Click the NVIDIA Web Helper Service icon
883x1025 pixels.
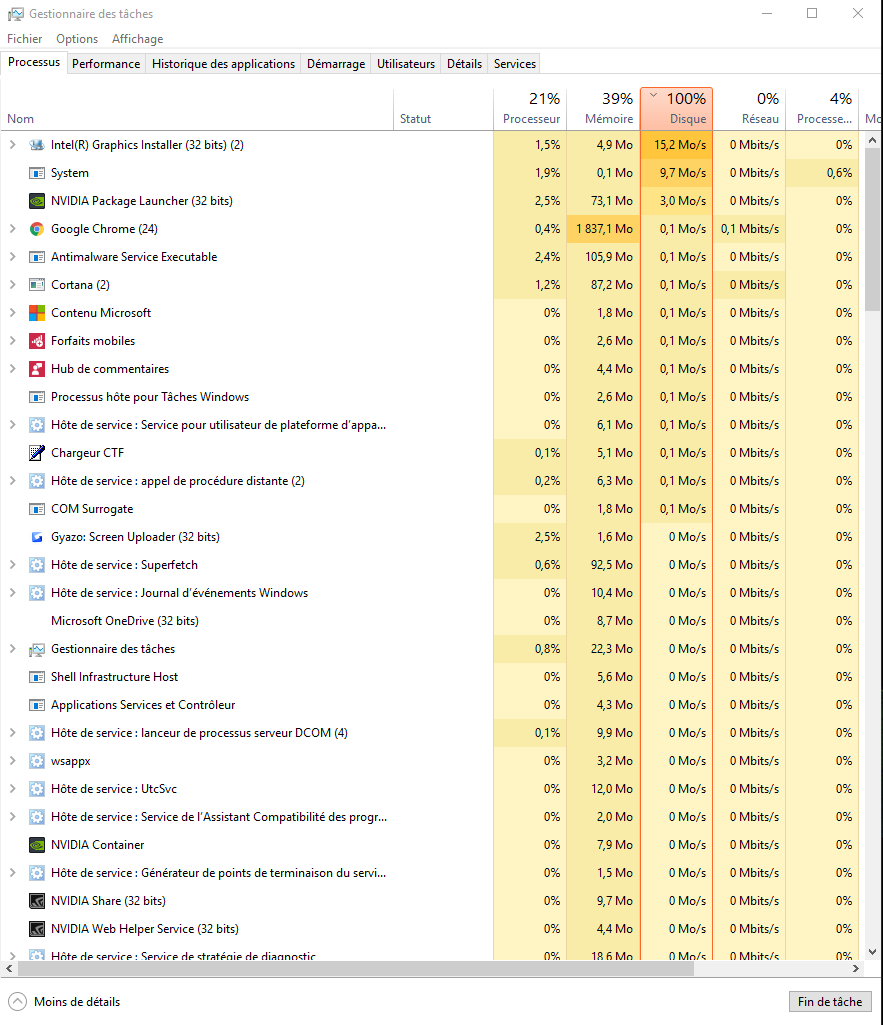[37, 929]
